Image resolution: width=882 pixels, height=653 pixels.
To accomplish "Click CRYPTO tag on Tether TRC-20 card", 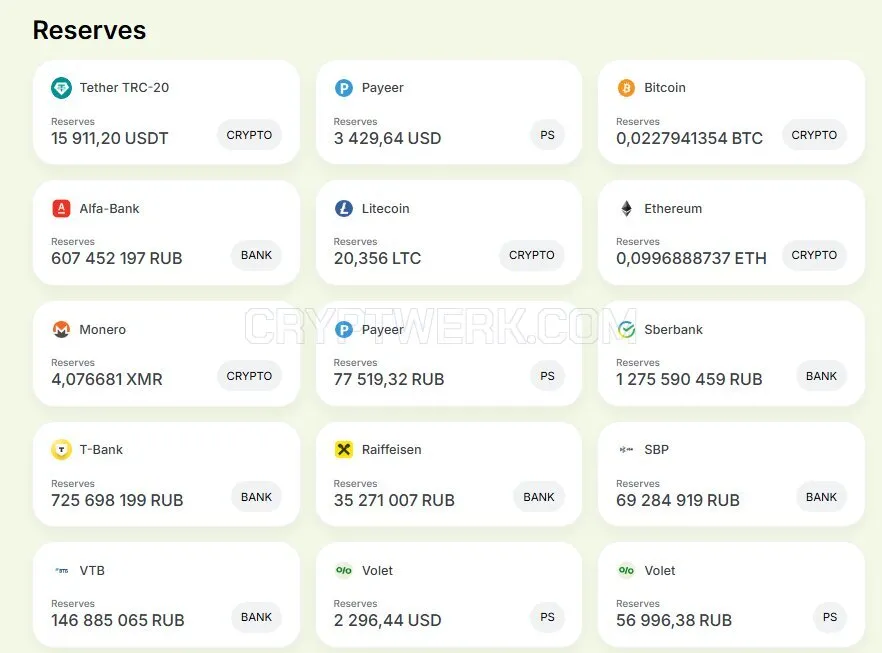I will [249, 135].
